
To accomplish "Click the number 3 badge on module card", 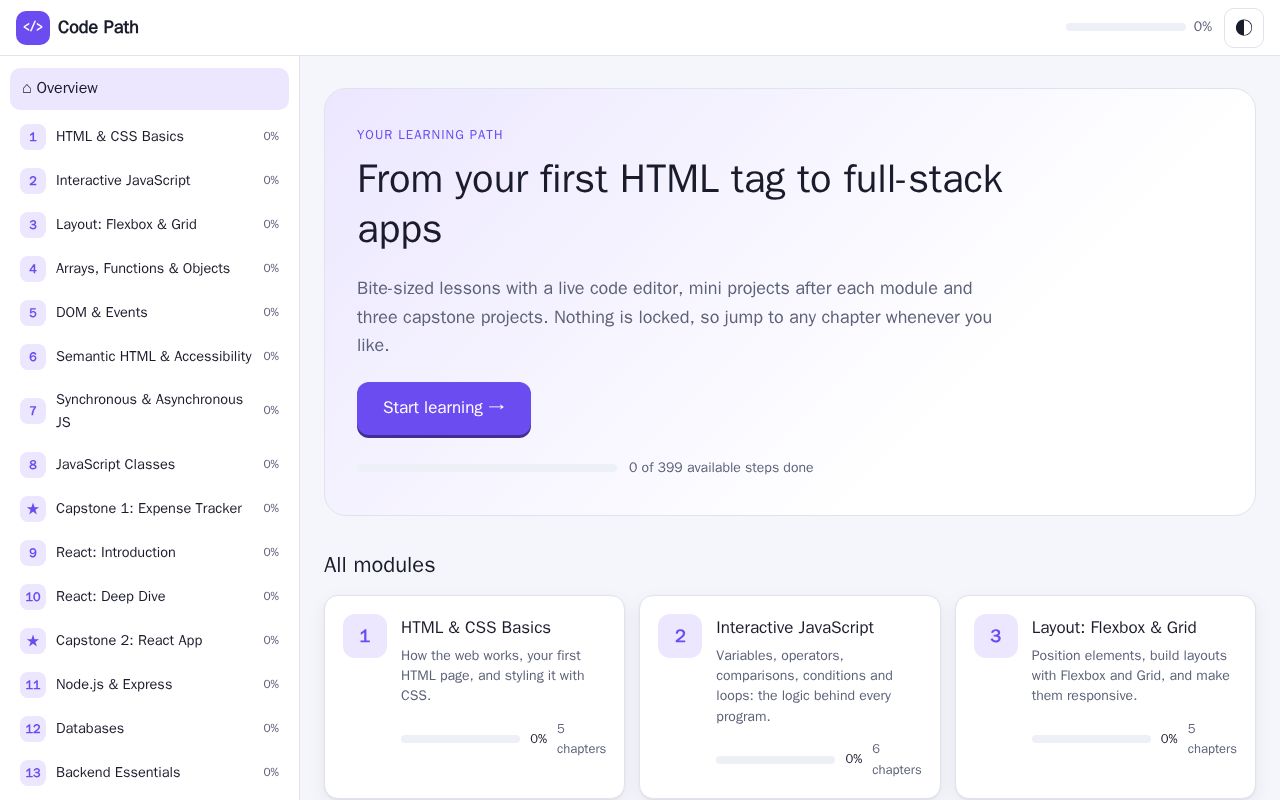I will point(996,636).
